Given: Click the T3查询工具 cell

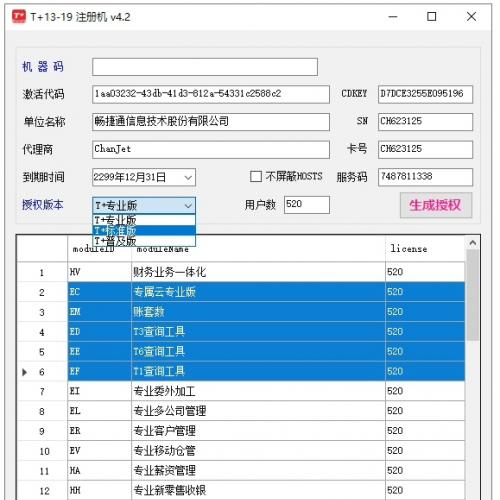Looking at the screenshot, I should click(x=258, y=332).
